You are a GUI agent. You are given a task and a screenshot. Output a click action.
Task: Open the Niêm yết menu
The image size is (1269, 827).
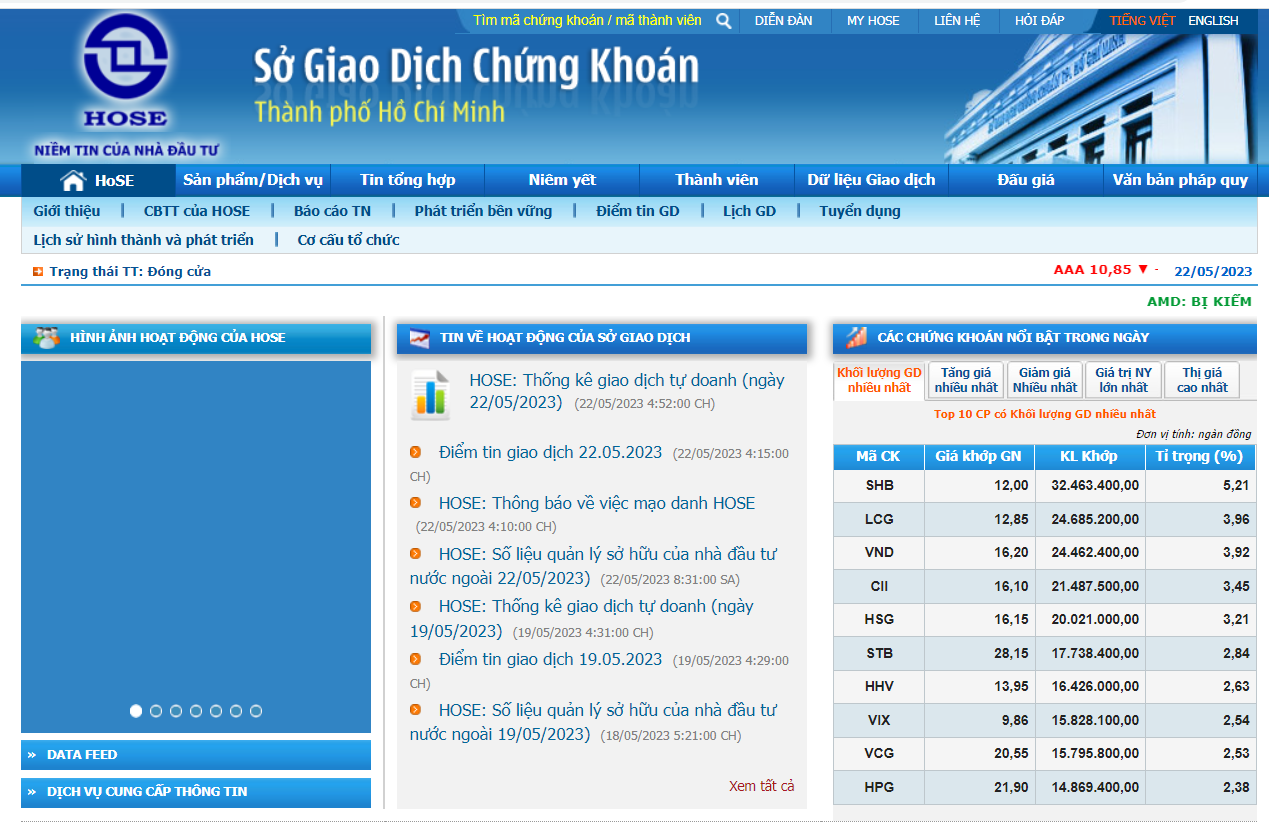pos(562,180)
